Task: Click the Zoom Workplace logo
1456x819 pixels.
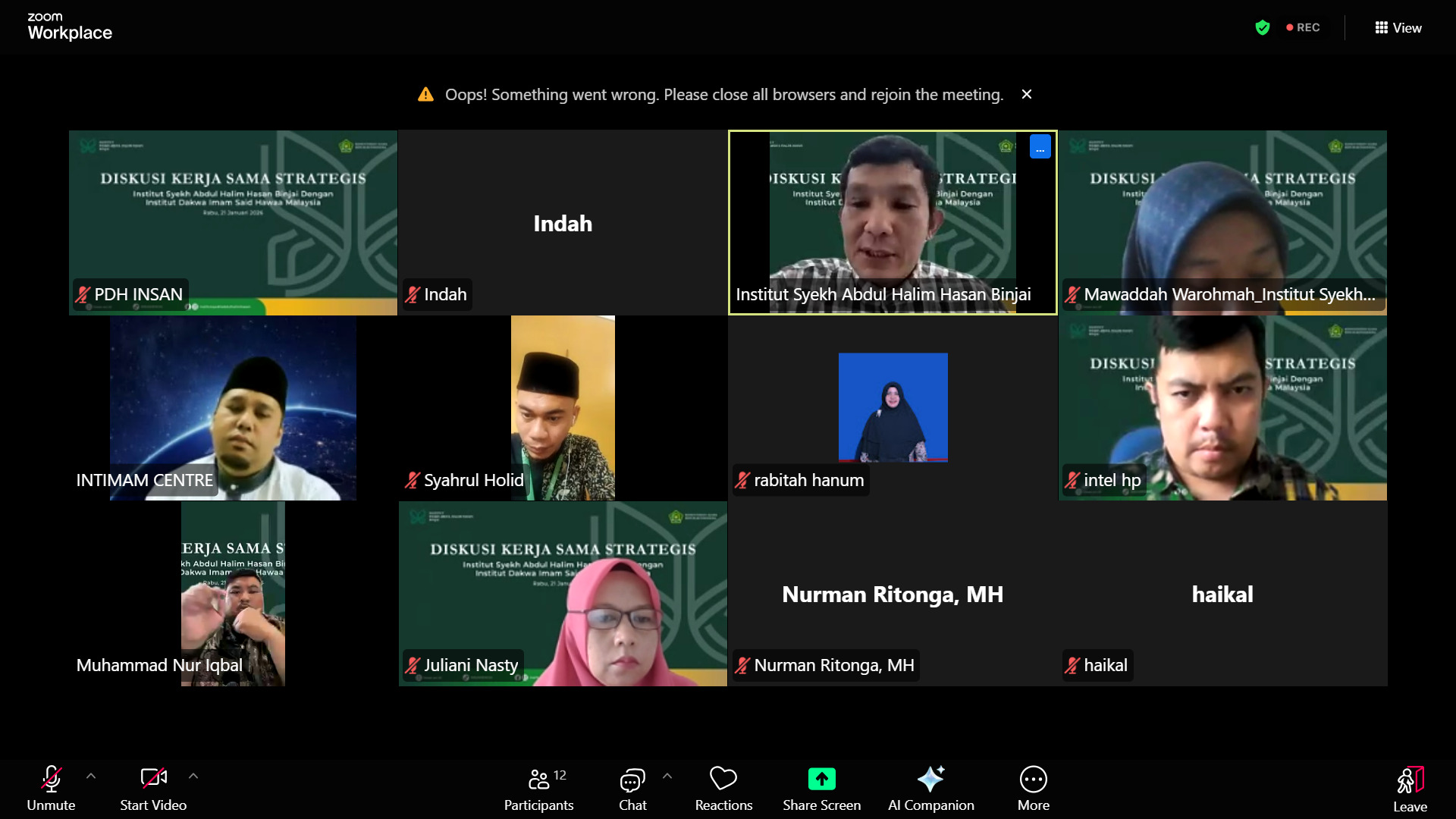Action: pos(69,25)
